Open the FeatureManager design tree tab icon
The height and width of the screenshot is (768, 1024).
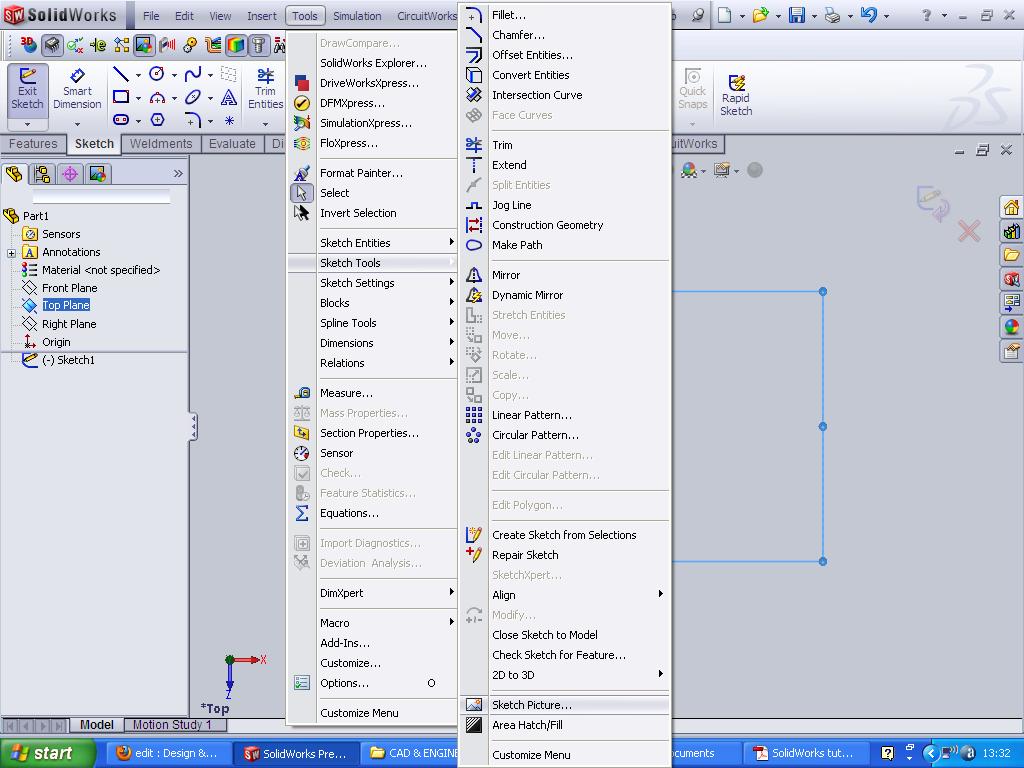tap(14, 174)
